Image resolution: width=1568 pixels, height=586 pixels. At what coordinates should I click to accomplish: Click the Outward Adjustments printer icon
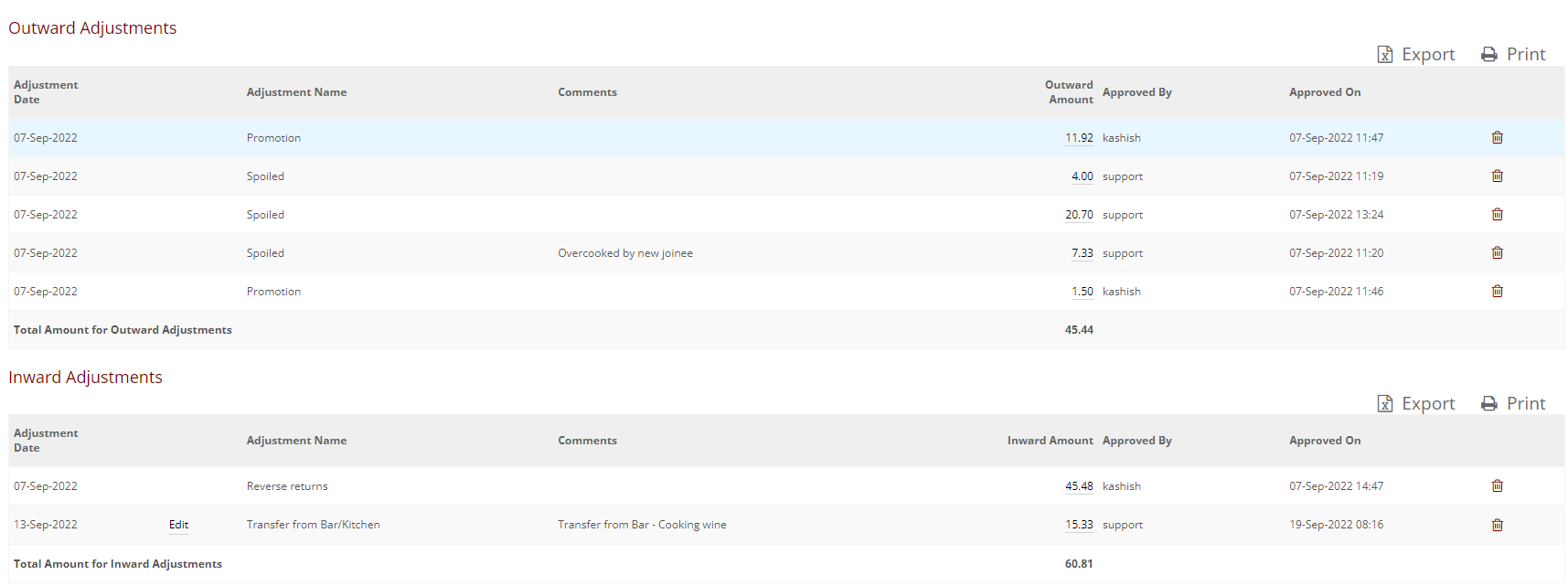[x=1489, y=55]
